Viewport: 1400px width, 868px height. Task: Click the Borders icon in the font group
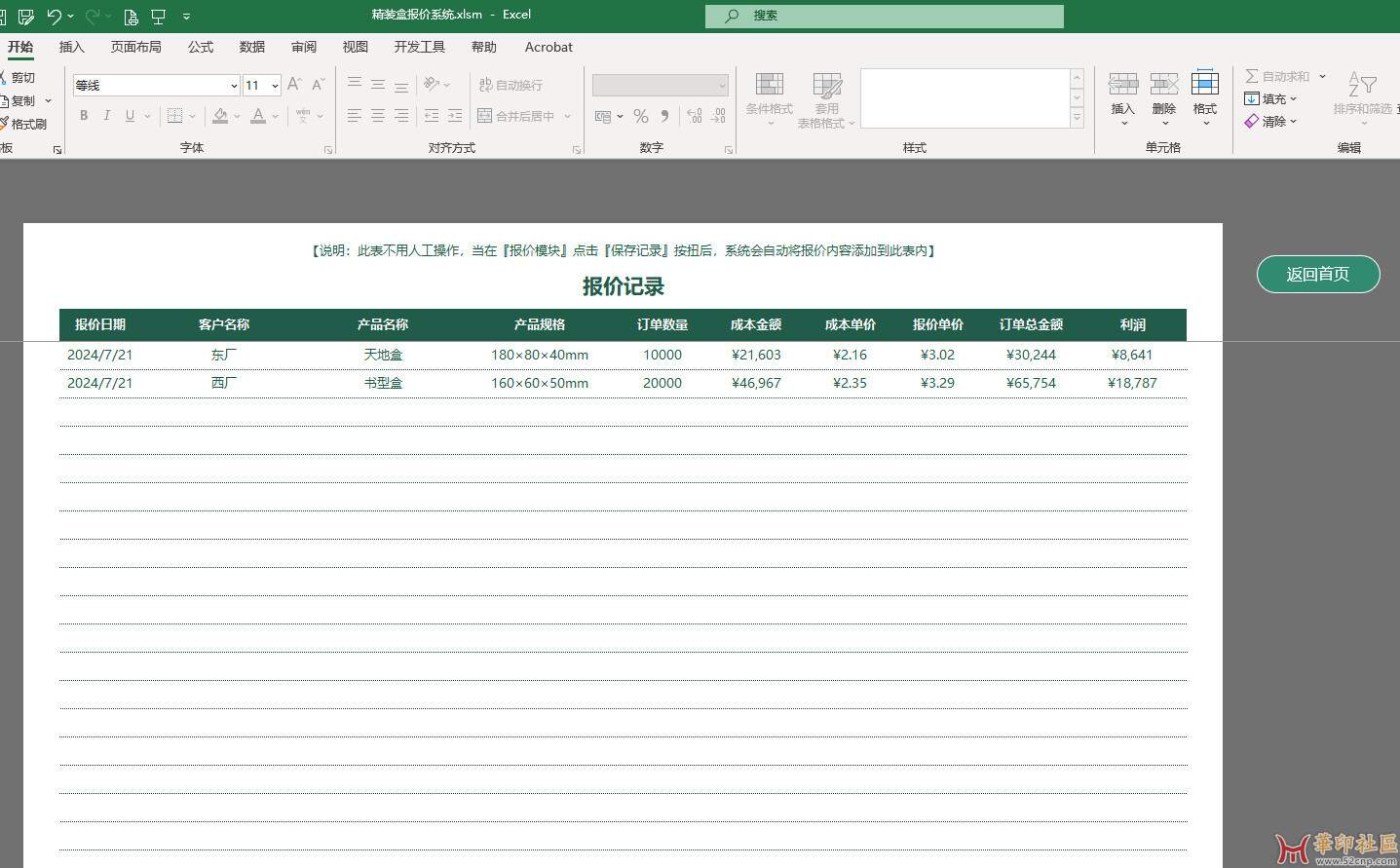point(175,116)
